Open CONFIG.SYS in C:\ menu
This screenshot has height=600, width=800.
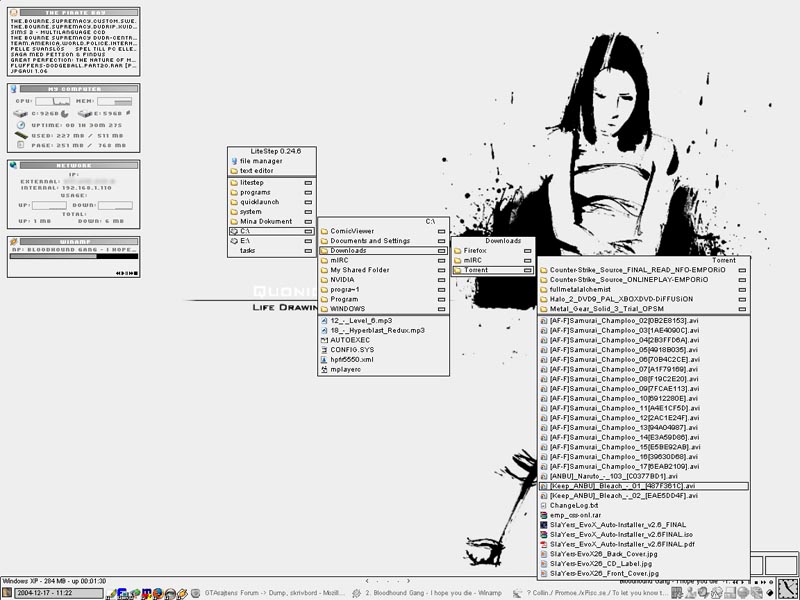[383, 350]
